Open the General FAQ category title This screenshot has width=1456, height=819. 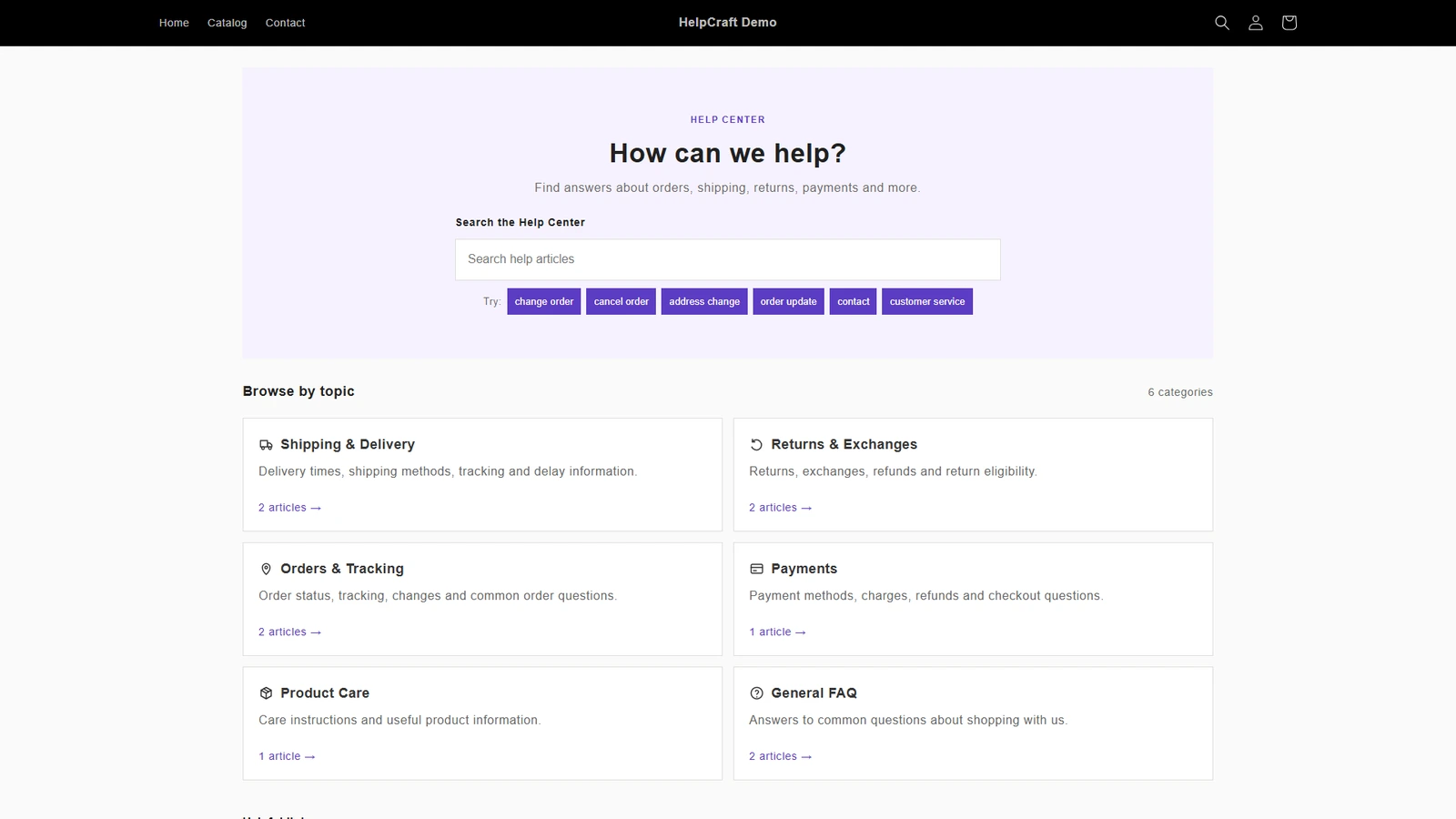[814, 693]
